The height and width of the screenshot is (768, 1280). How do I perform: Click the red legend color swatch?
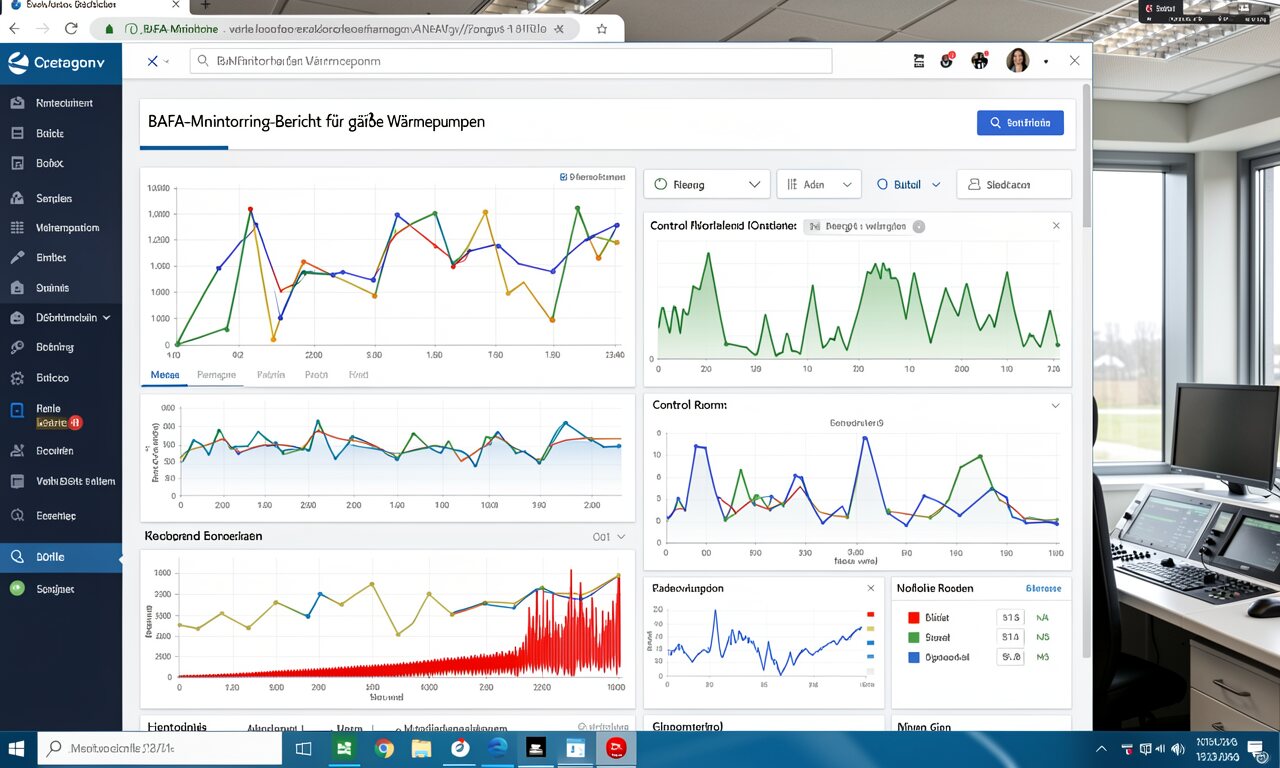pos(913,618)
